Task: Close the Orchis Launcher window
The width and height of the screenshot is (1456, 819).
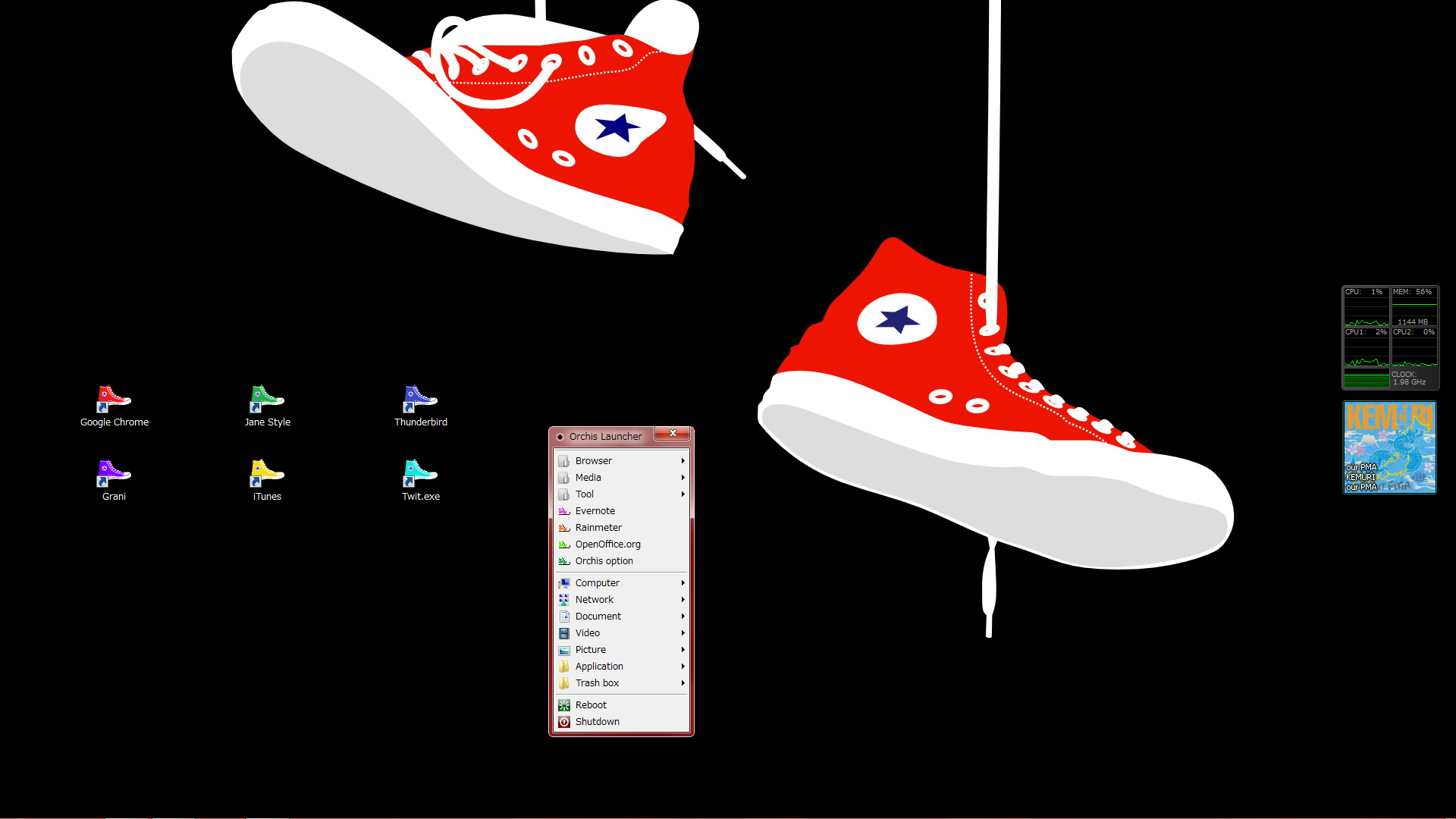Action: pyautogui.click(x=673, y=434)
